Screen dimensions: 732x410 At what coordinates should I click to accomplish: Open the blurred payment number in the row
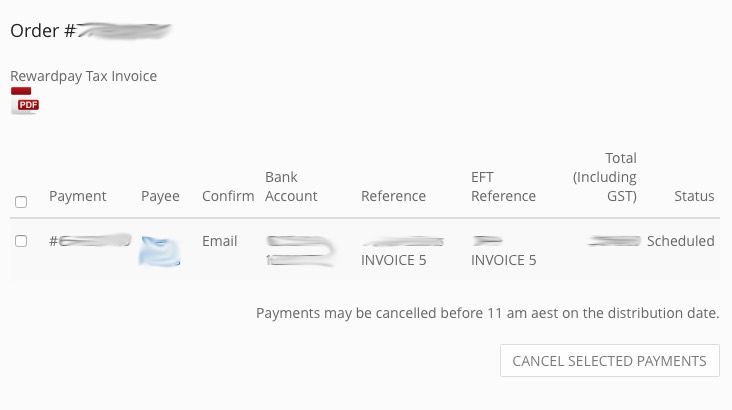click(91, 241)
